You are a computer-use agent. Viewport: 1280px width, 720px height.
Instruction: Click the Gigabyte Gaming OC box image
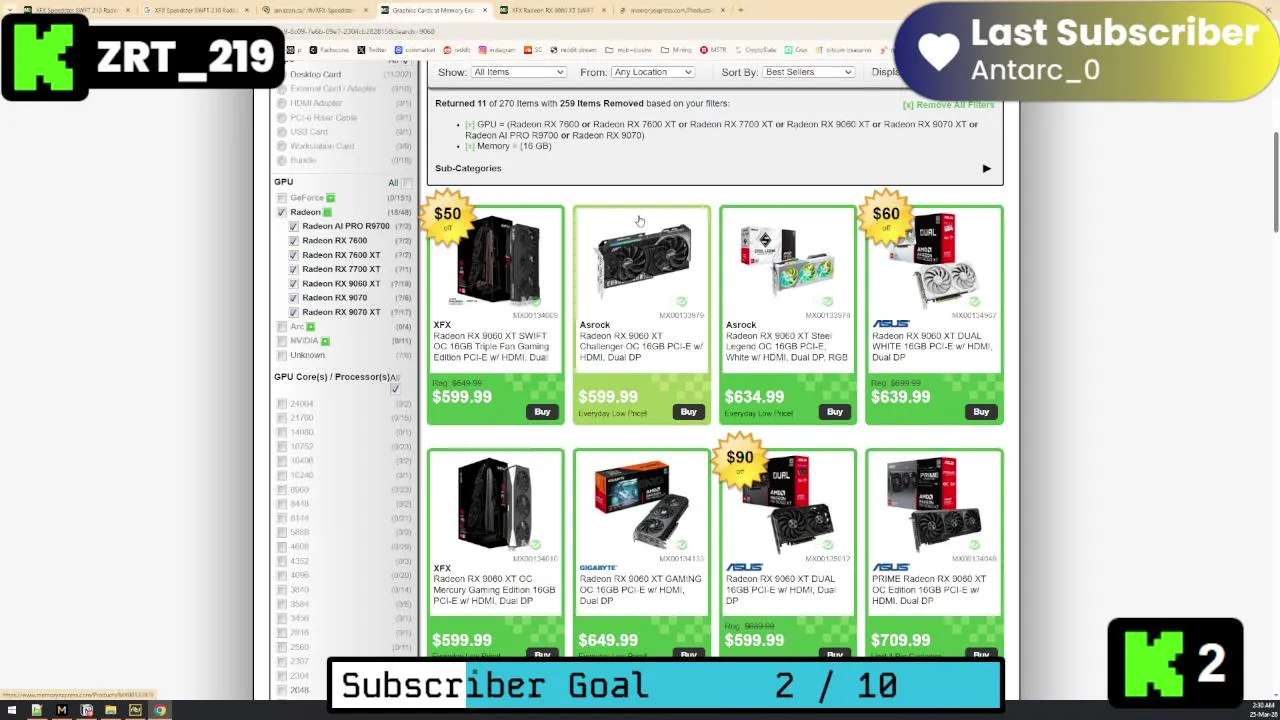coord(641,505)
